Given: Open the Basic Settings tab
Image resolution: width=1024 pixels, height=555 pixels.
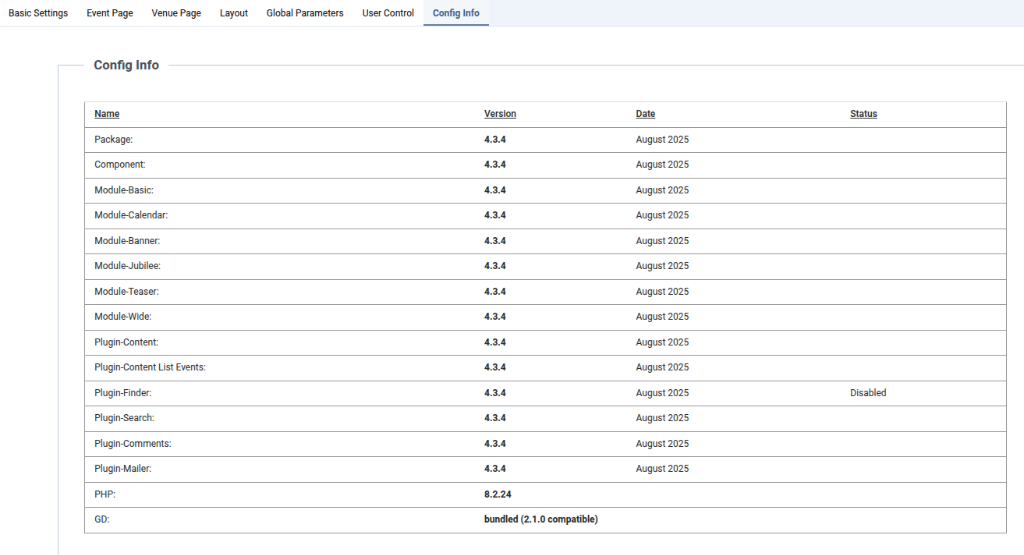Looking at the screenshot, I should (x=38, y=13).
